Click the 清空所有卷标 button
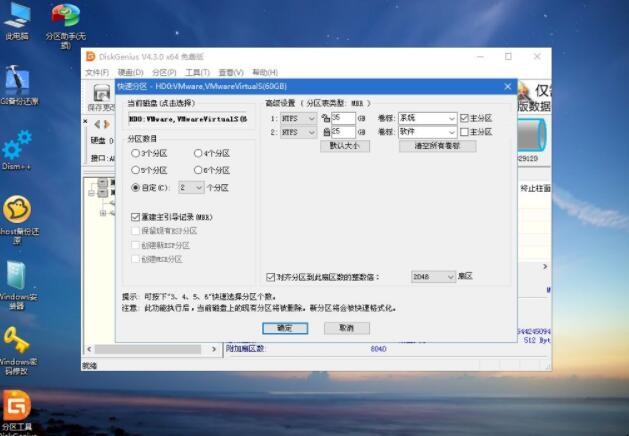 tap(437, 146)
